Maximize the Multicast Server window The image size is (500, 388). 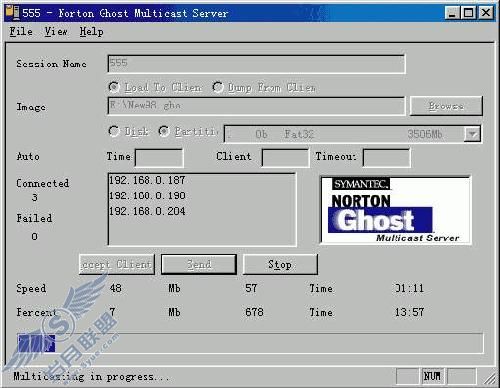coord(468,13)
